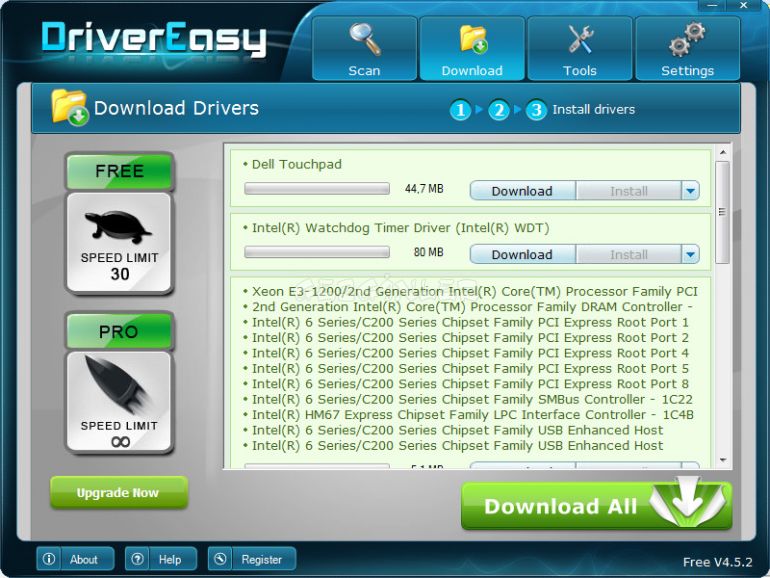Click the driver list scroll up arrow
The height and width of the screenshot is (578, 770).
723,152
